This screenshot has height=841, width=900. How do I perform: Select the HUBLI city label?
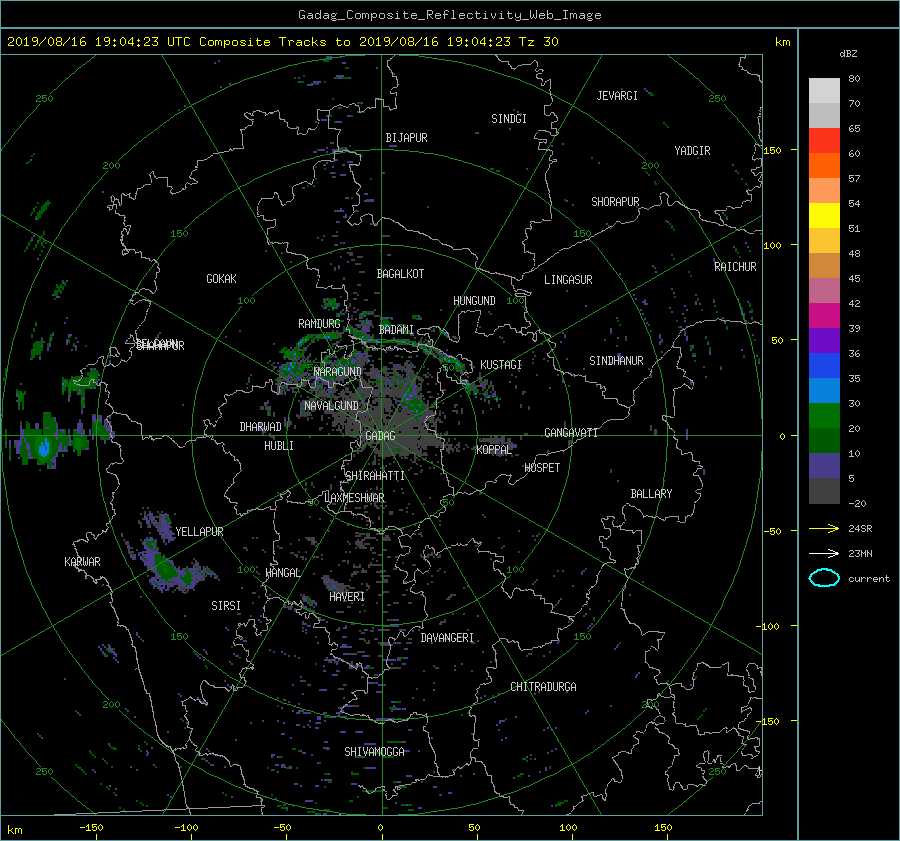(278, 445)
